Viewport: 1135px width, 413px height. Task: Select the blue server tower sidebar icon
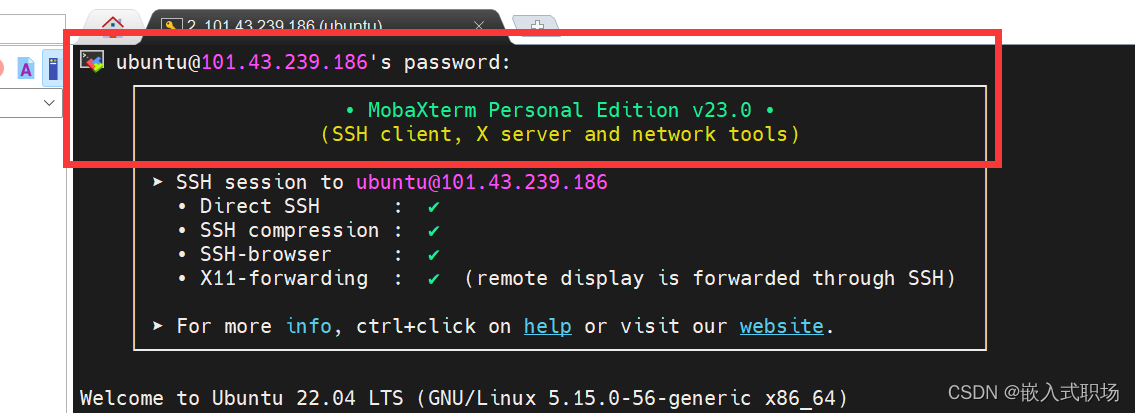tap(52, 68)
